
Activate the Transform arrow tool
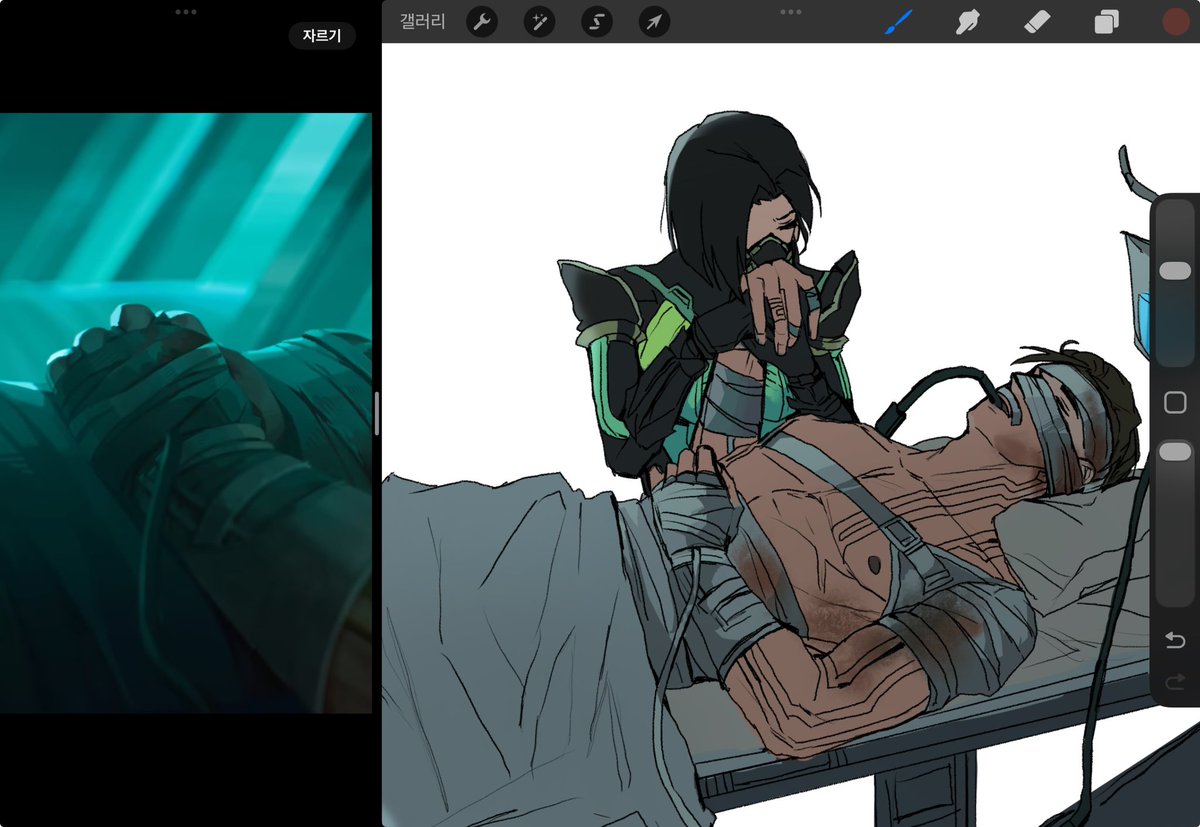click(654, 22)
